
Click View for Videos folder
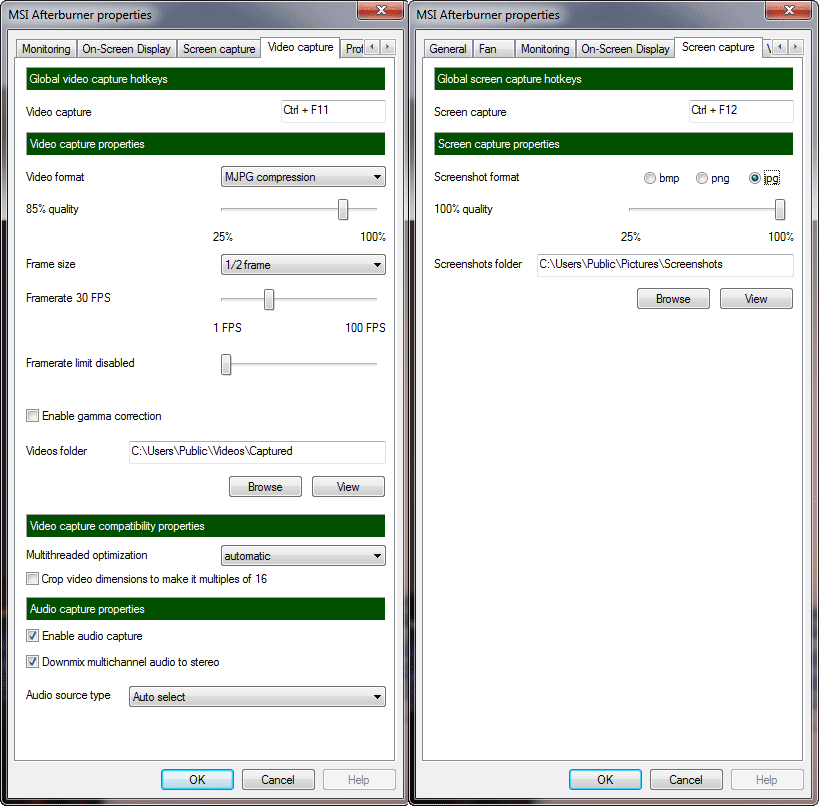(348, 487)
